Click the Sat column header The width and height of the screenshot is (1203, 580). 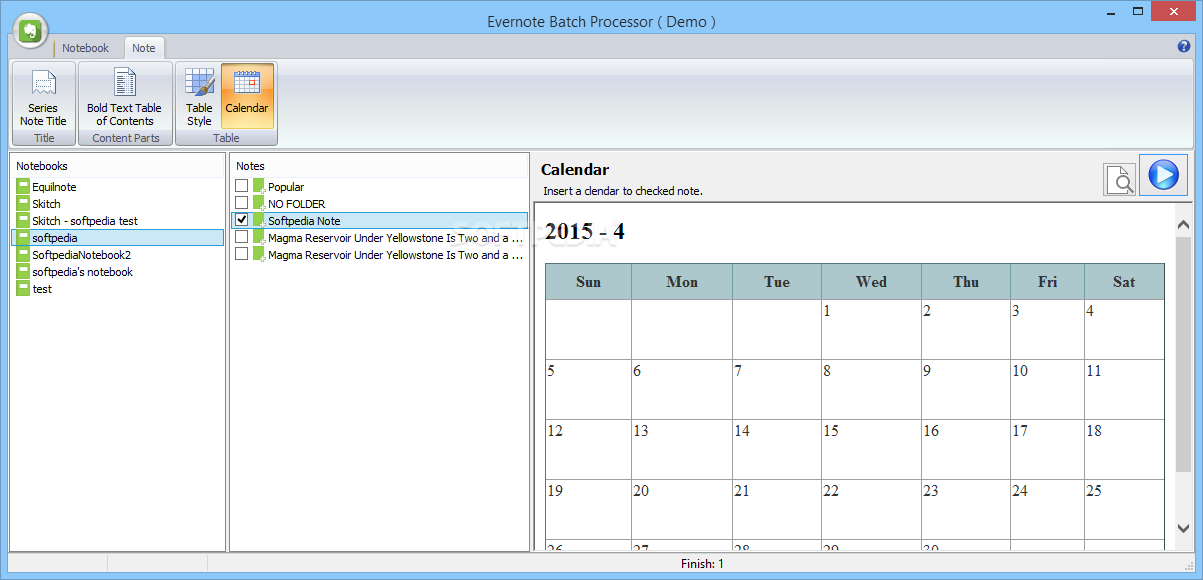(1124, 282)
